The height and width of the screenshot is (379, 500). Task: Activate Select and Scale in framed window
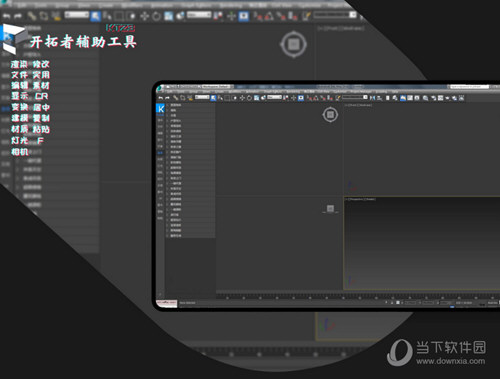pos(256,98)
